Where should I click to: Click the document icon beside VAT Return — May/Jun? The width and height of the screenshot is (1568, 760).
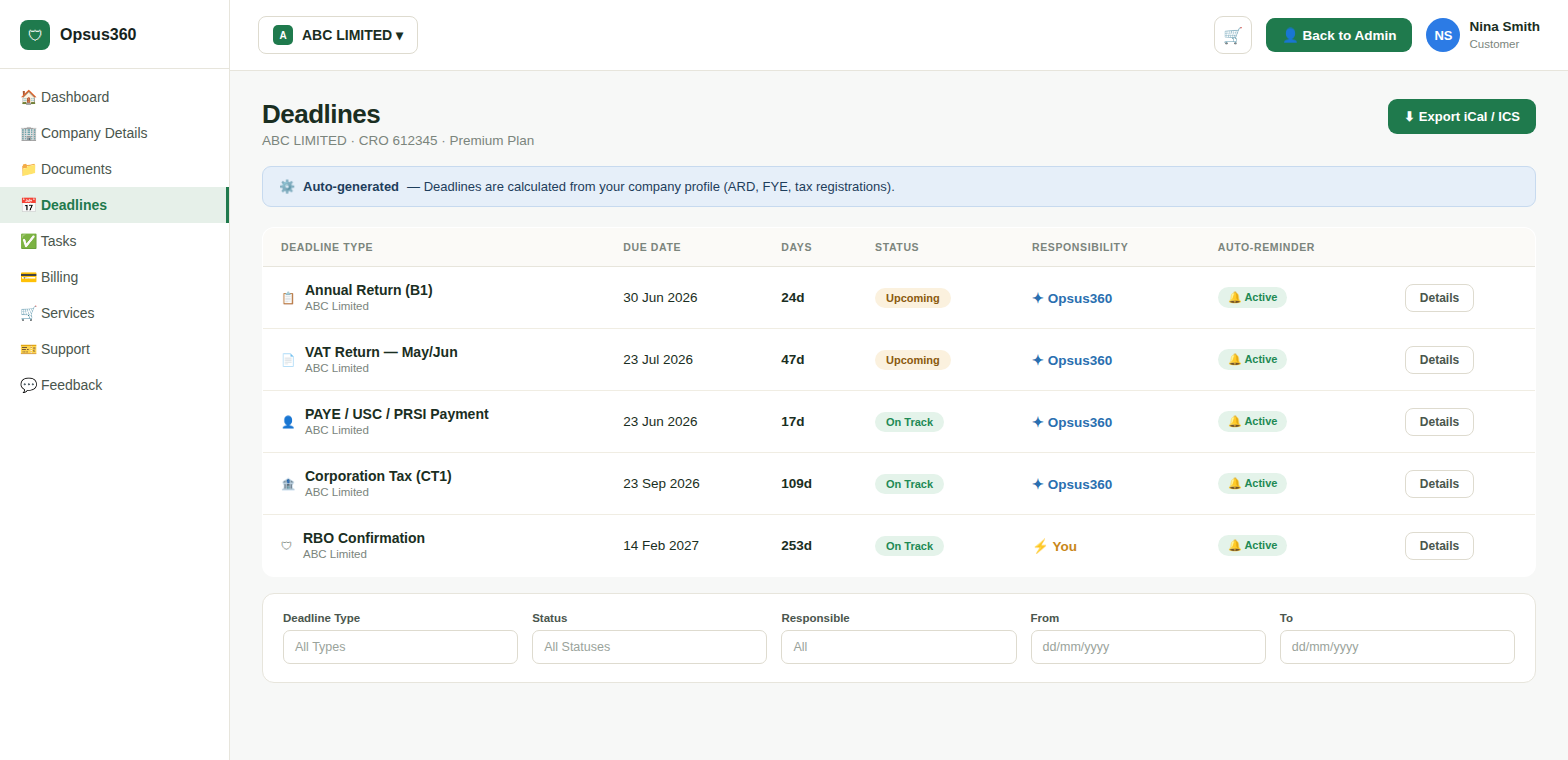coord(288,360)
